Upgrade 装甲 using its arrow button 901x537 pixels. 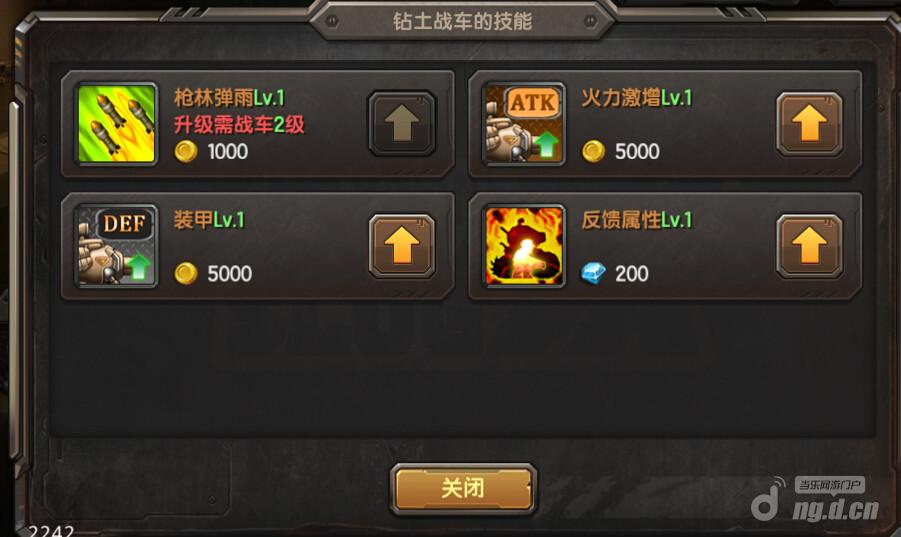click(402, 246)
